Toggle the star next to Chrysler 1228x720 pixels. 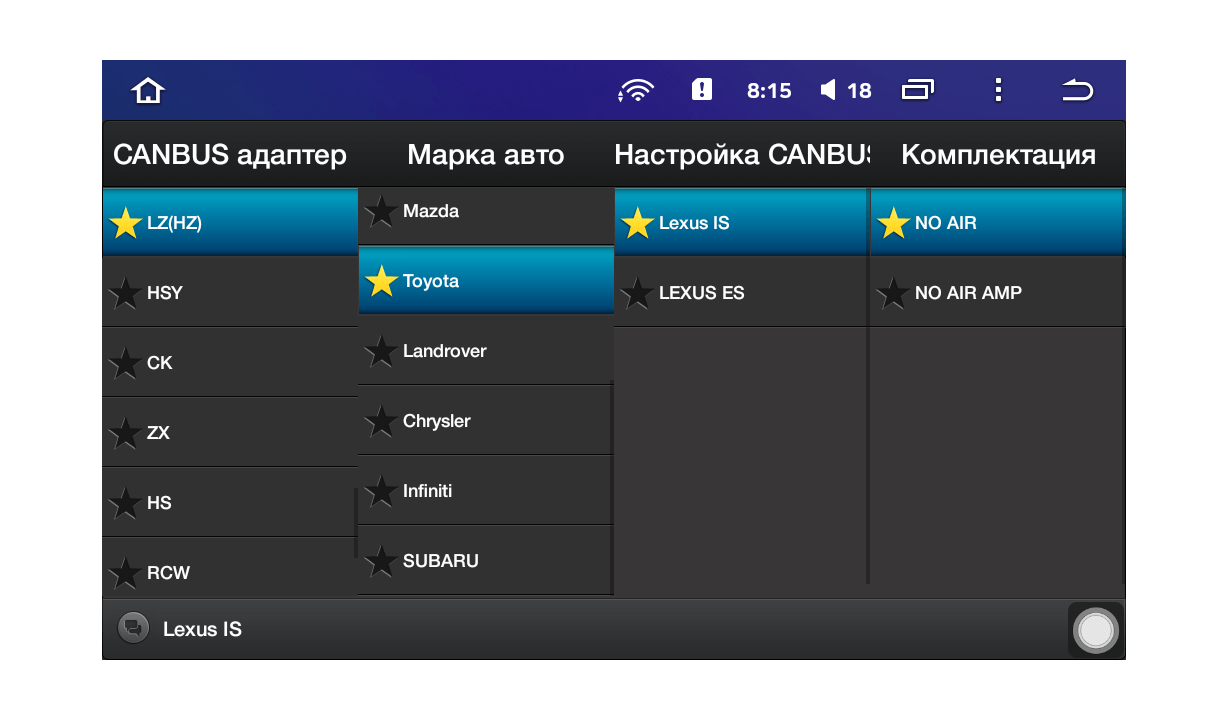381,421
